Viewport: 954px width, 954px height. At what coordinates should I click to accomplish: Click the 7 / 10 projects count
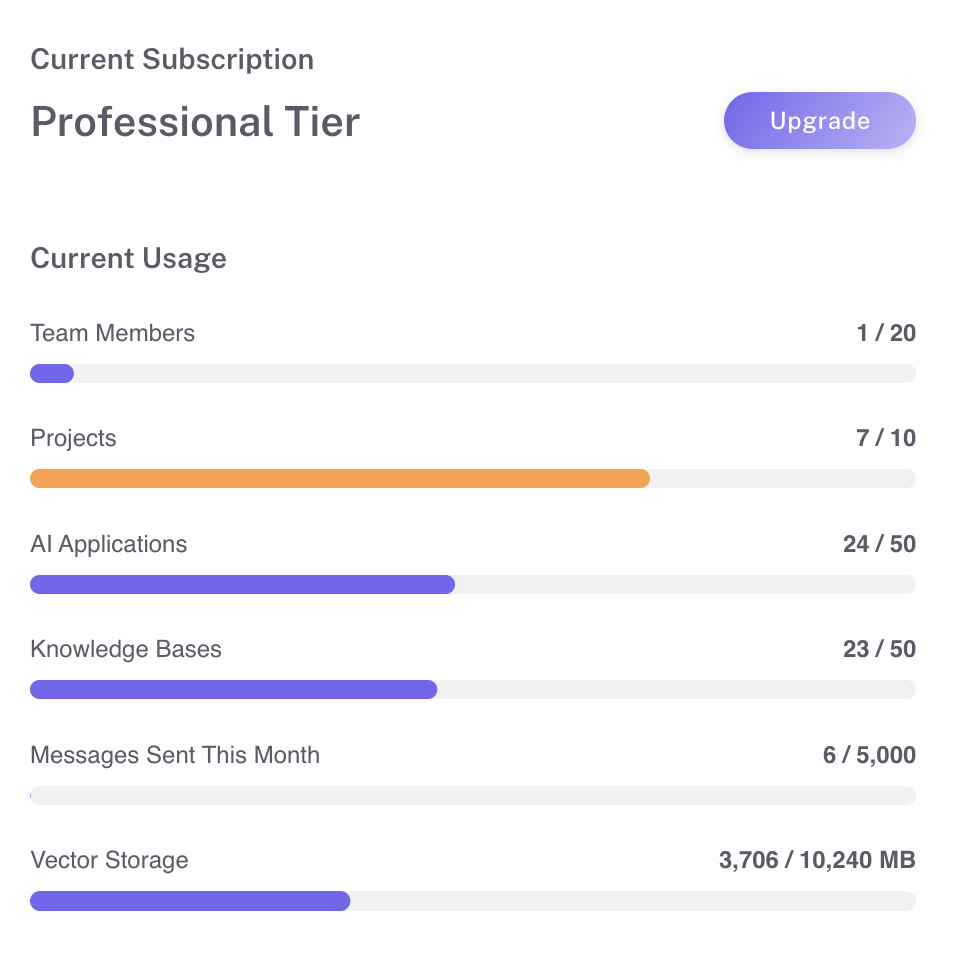[x=886, y=438]
